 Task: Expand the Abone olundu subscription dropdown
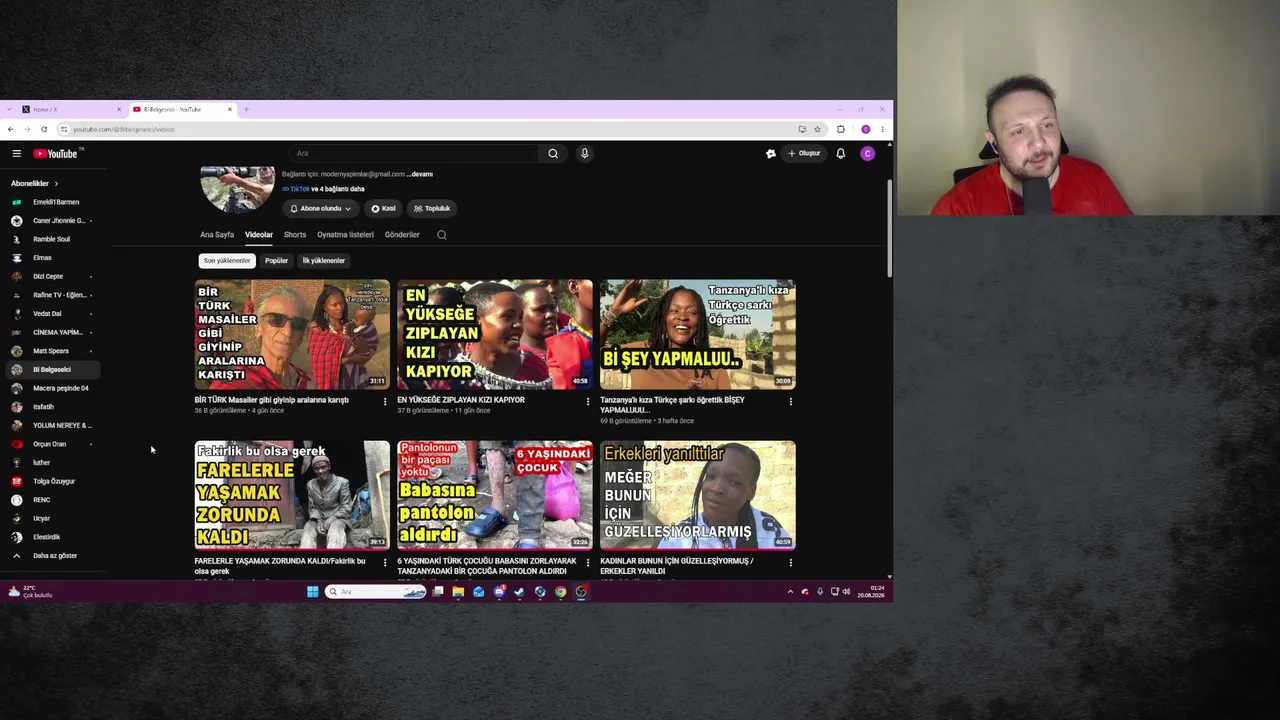coord(320,208)
